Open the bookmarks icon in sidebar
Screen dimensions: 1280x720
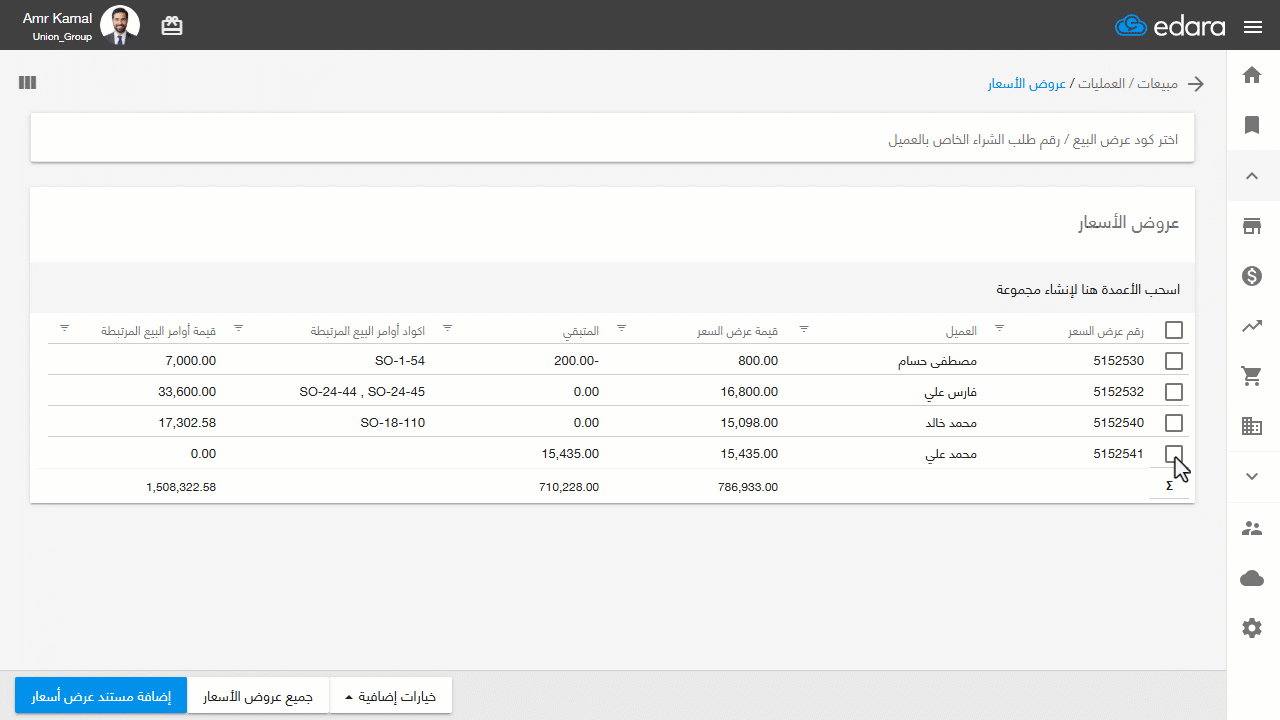click(1252, 125)
